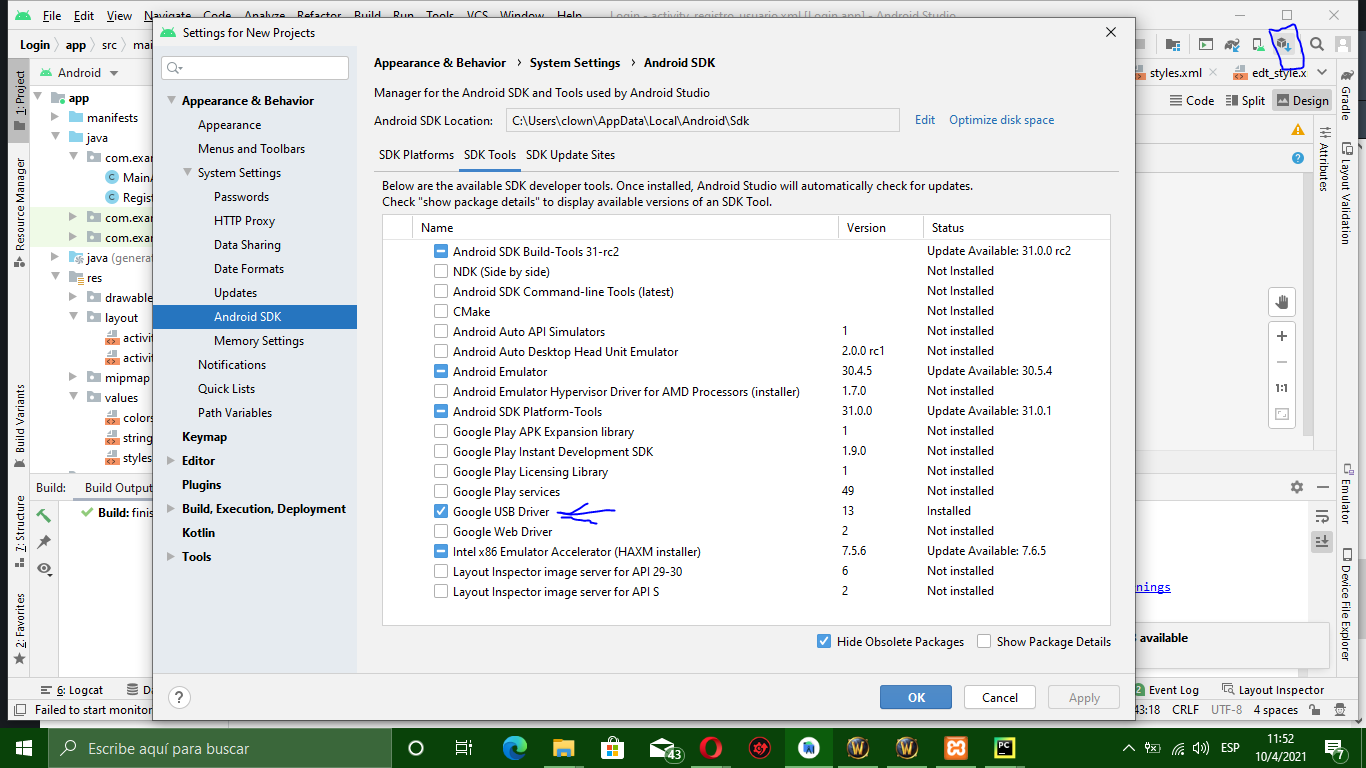
Task: Toggle Android SDK Platform-Tools checkbox
Action: tap(441, 411)
